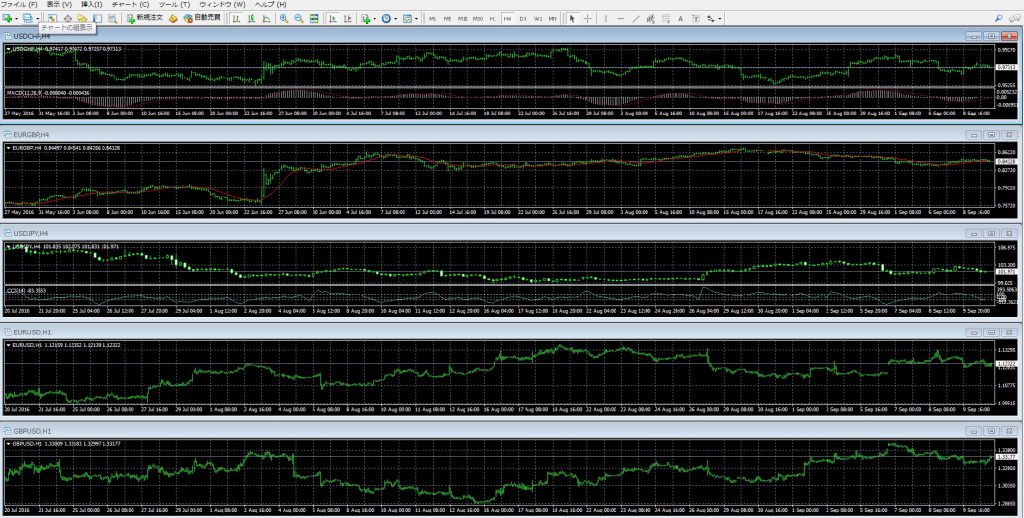
Task: Select the vertical line drawing tool
Action: [606, 18]
